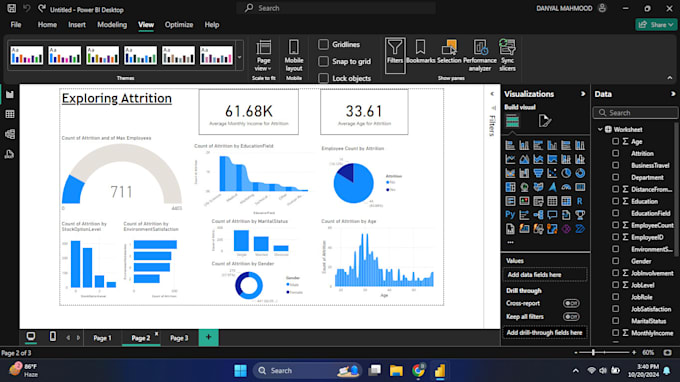This screenshot has width=680, height=382.
Task: Open the File menu
Action: coord(16,25)
